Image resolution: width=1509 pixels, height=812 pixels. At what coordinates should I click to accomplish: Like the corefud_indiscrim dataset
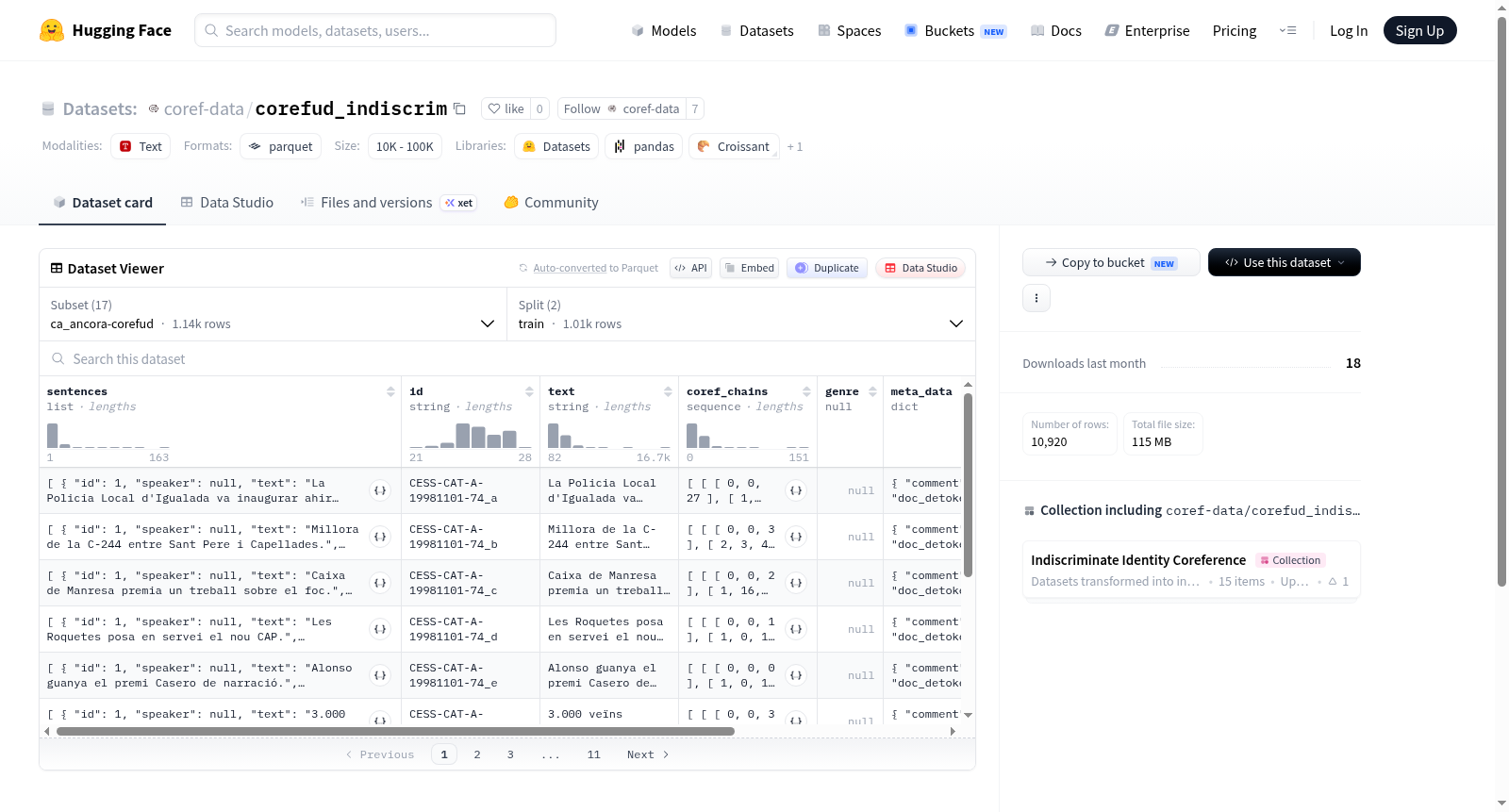(506, 108)
